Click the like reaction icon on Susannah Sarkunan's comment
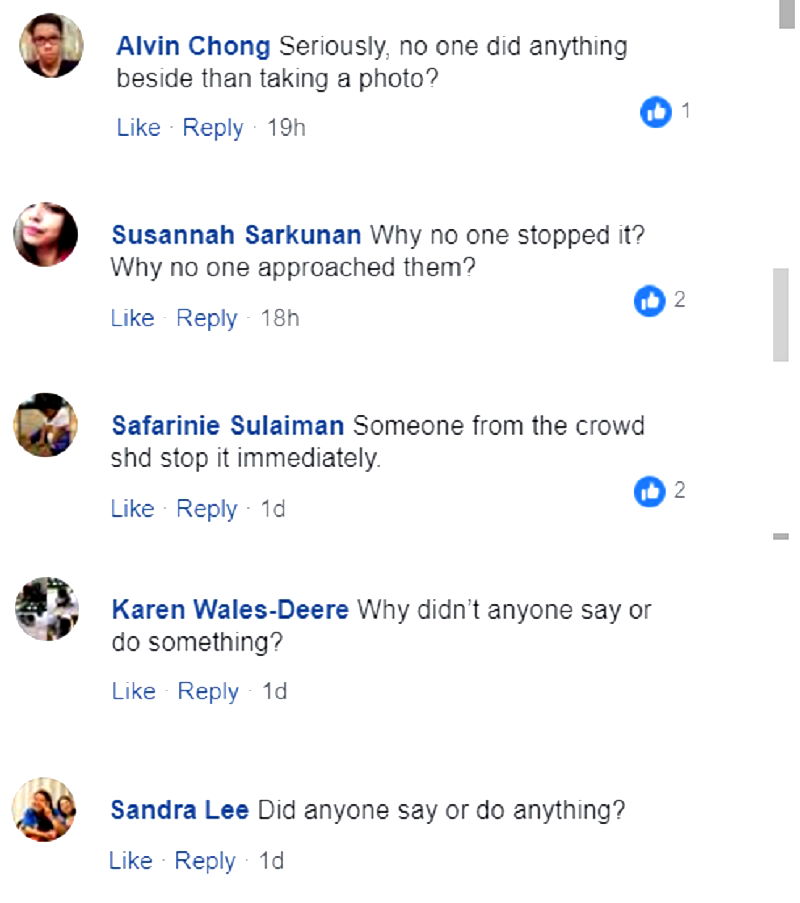This screenshot has width=800, height=903. (650, 300)
